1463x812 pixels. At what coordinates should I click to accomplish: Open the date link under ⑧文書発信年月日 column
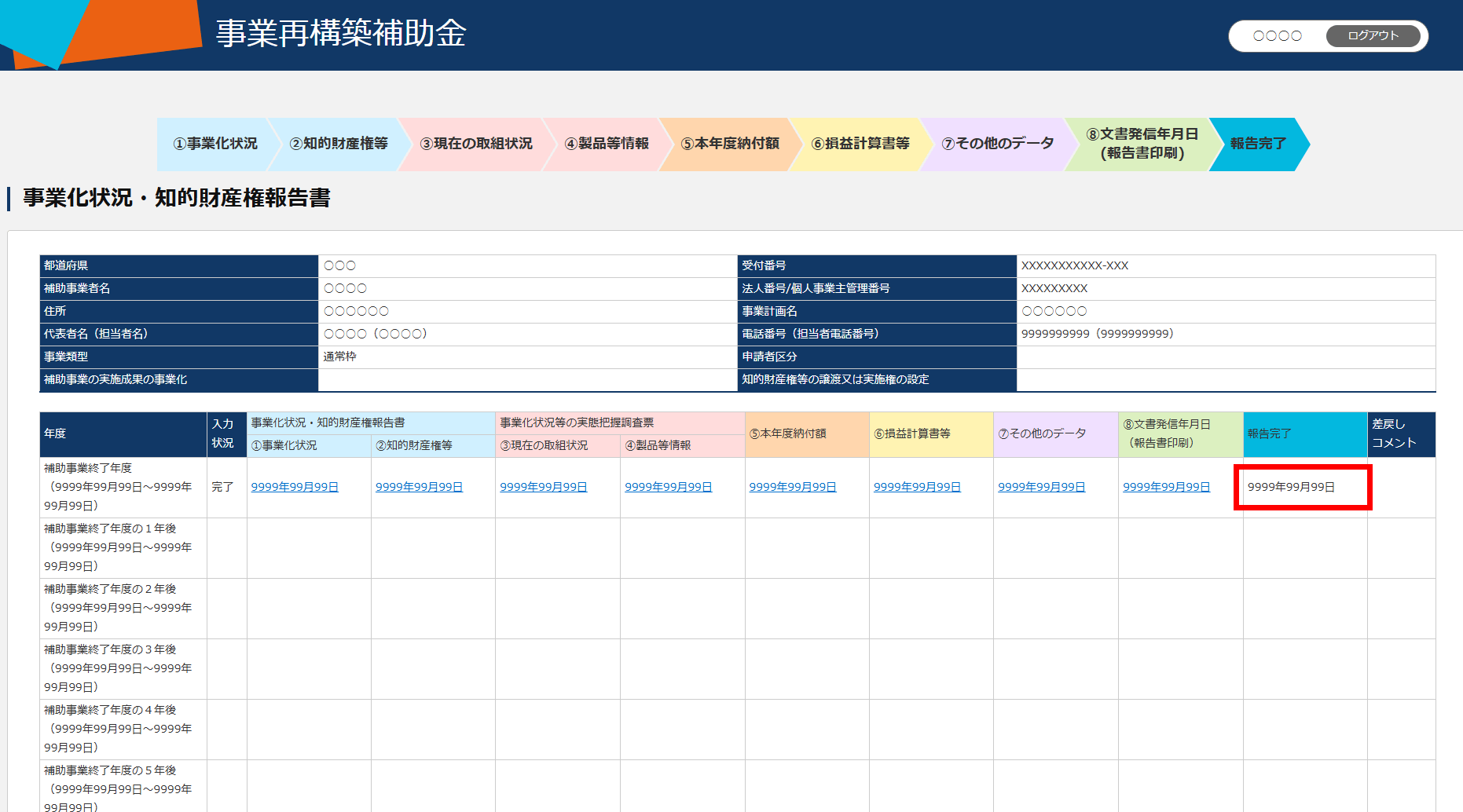click(x=1166, y=487)
